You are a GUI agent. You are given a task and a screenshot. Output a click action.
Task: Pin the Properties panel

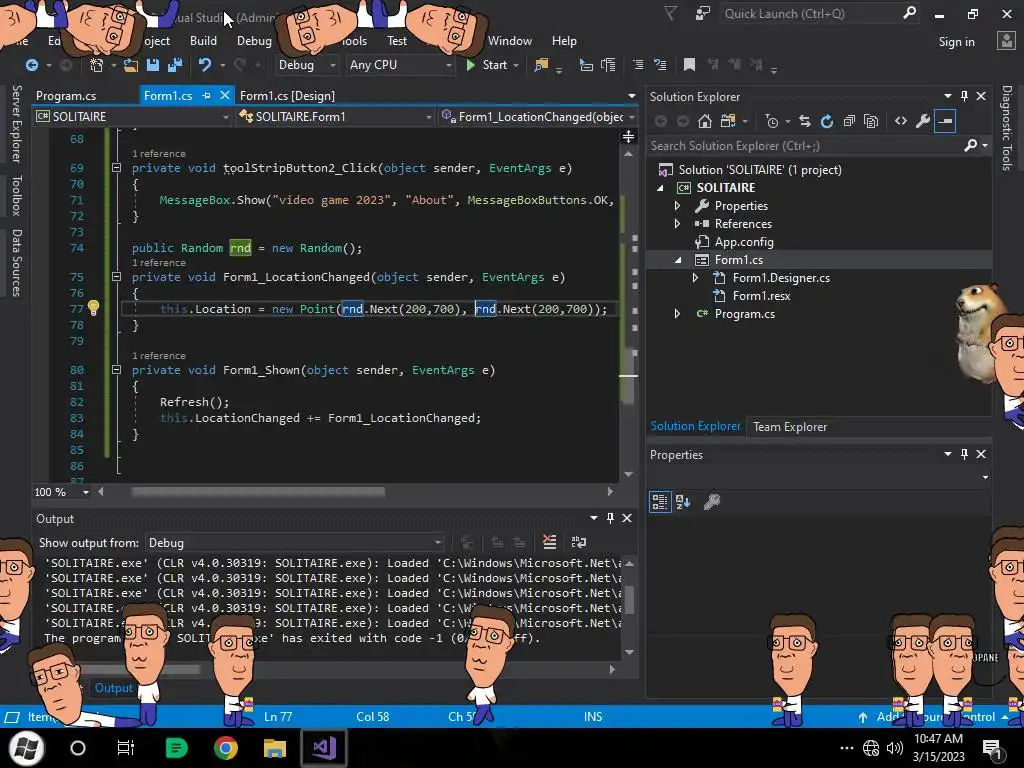[x=965, y=454]
